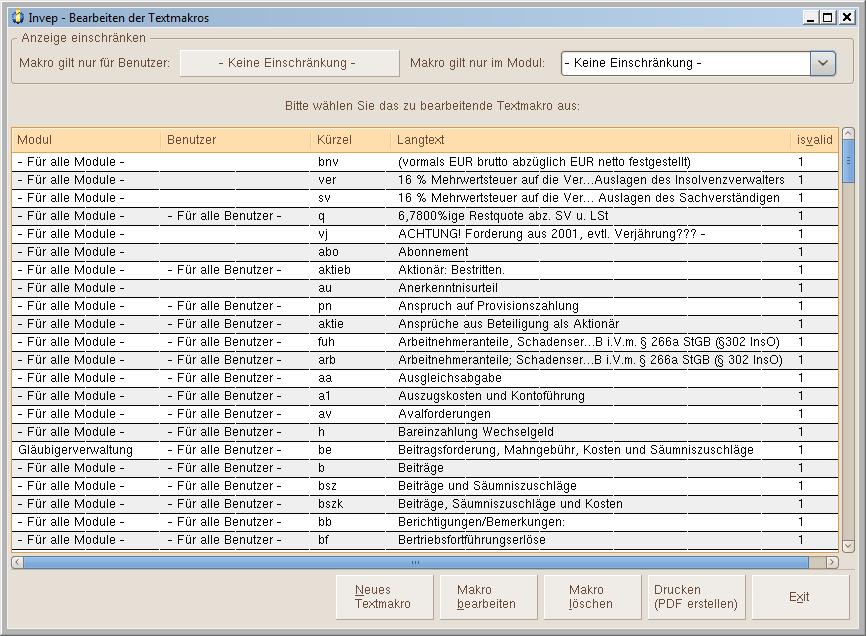Select the 'Ausgleichsabgabe' row
Viewport: 866px width, 636px height.
pyautogui.click(x=425, y=378)
